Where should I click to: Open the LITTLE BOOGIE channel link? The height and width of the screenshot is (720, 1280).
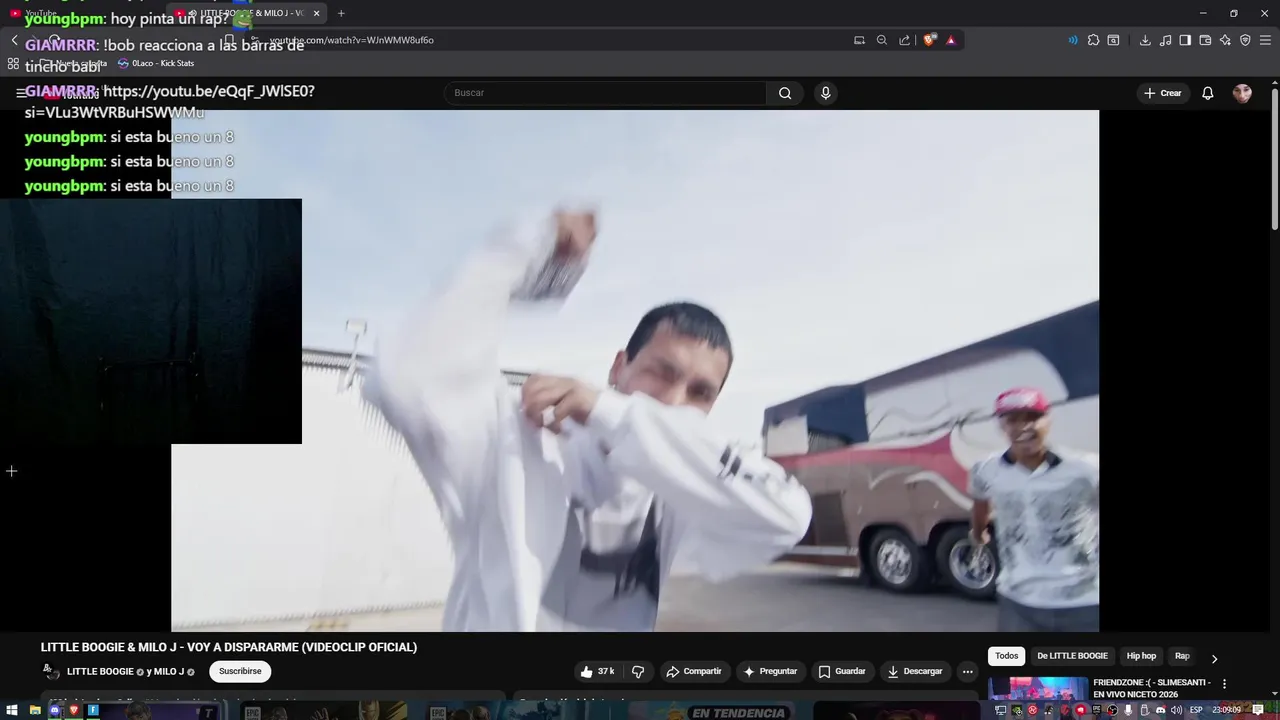coord(100,672)
